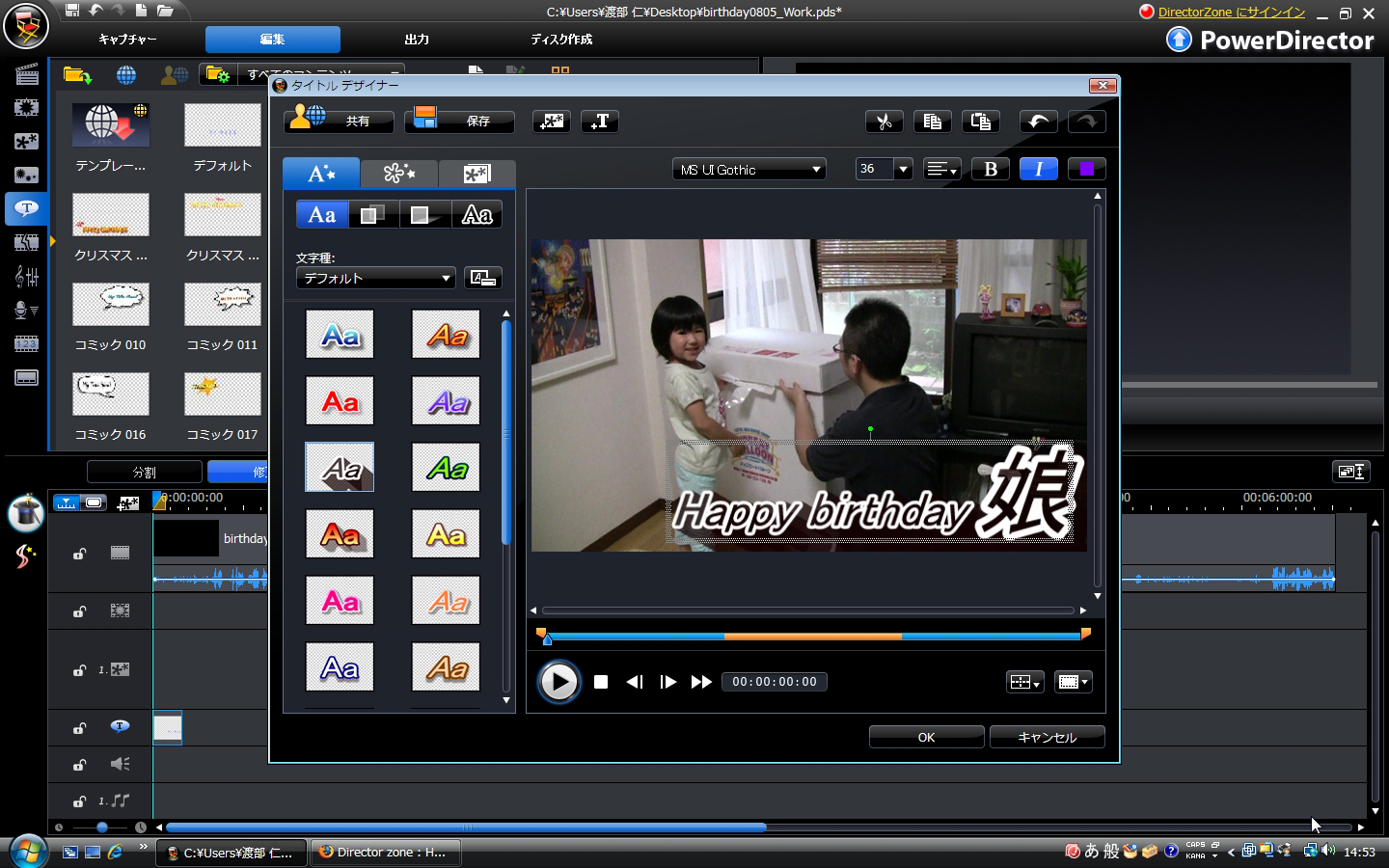The height and width of the screenshot is (868, 1389).
Task: Click the Save (保存) template button
Action: (459, 121)
